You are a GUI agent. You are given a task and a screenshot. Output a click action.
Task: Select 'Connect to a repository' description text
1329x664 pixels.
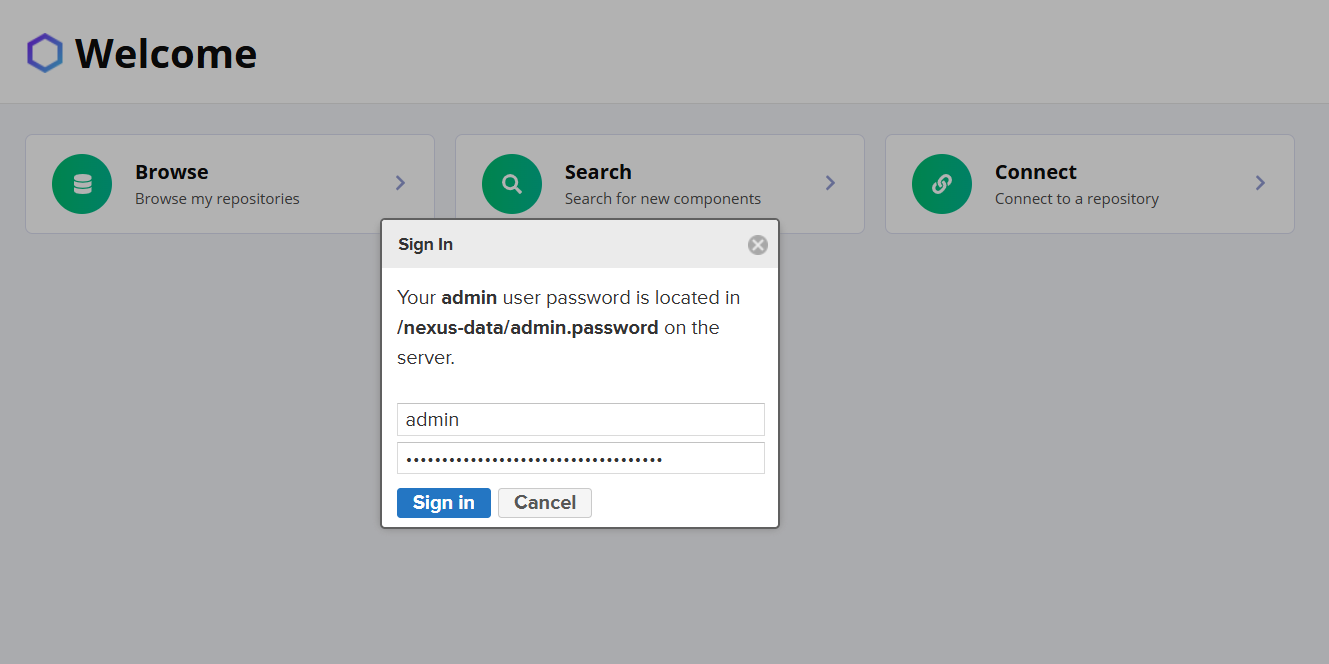pyautogui.click(x=1077, y=199)
